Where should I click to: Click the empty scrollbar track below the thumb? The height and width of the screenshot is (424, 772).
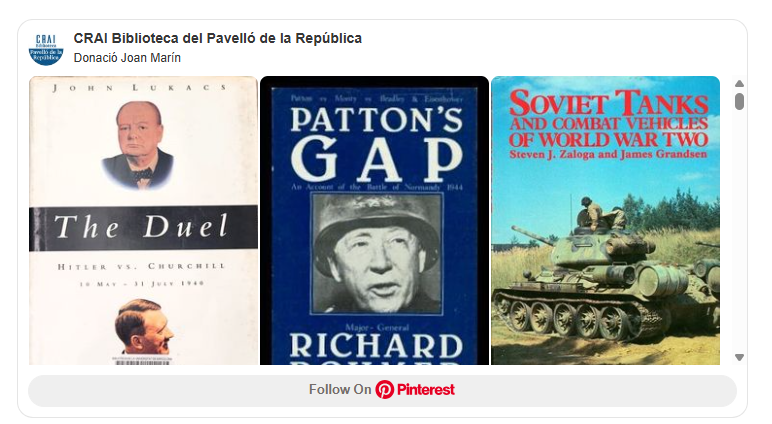(739, 231)
